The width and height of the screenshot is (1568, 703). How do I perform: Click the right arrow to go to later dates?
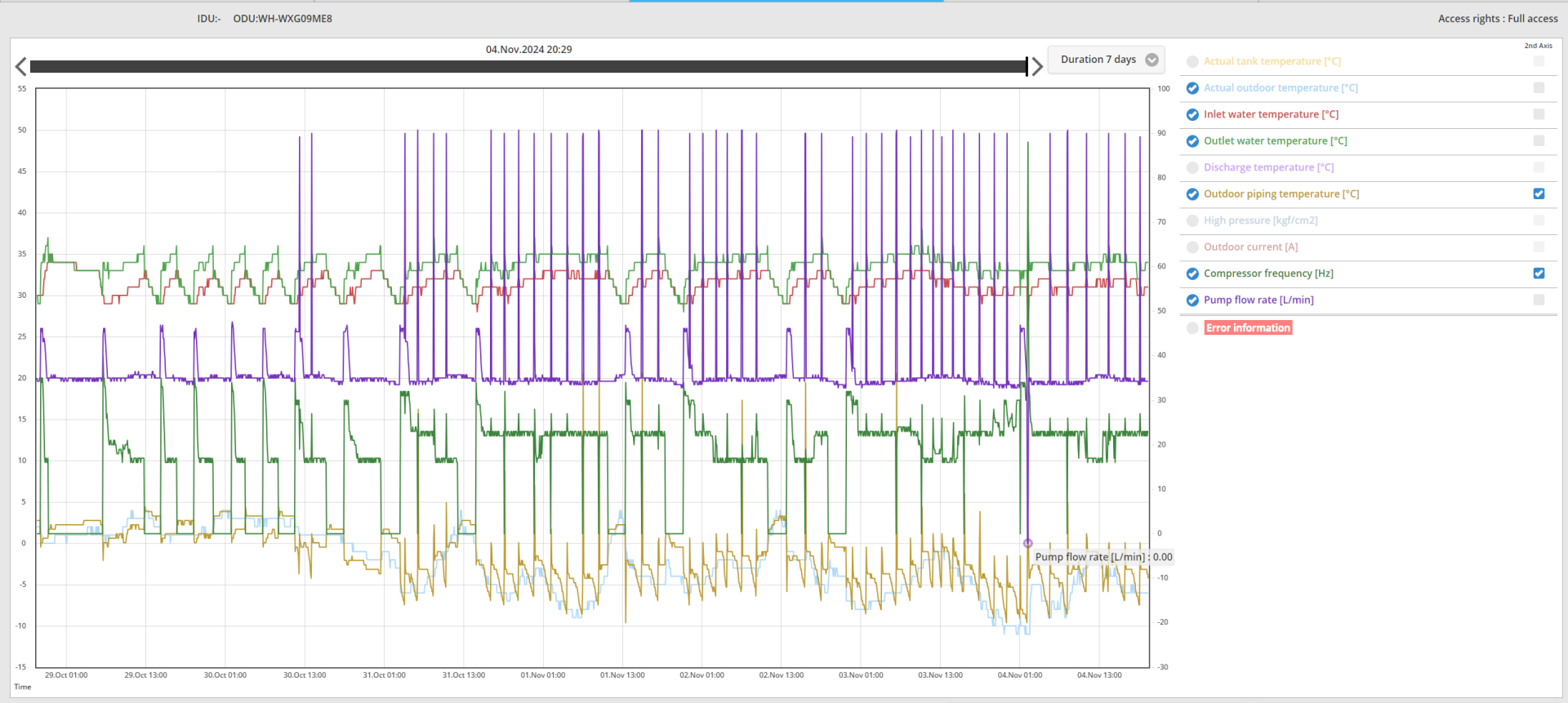(x=1036, y=67)
